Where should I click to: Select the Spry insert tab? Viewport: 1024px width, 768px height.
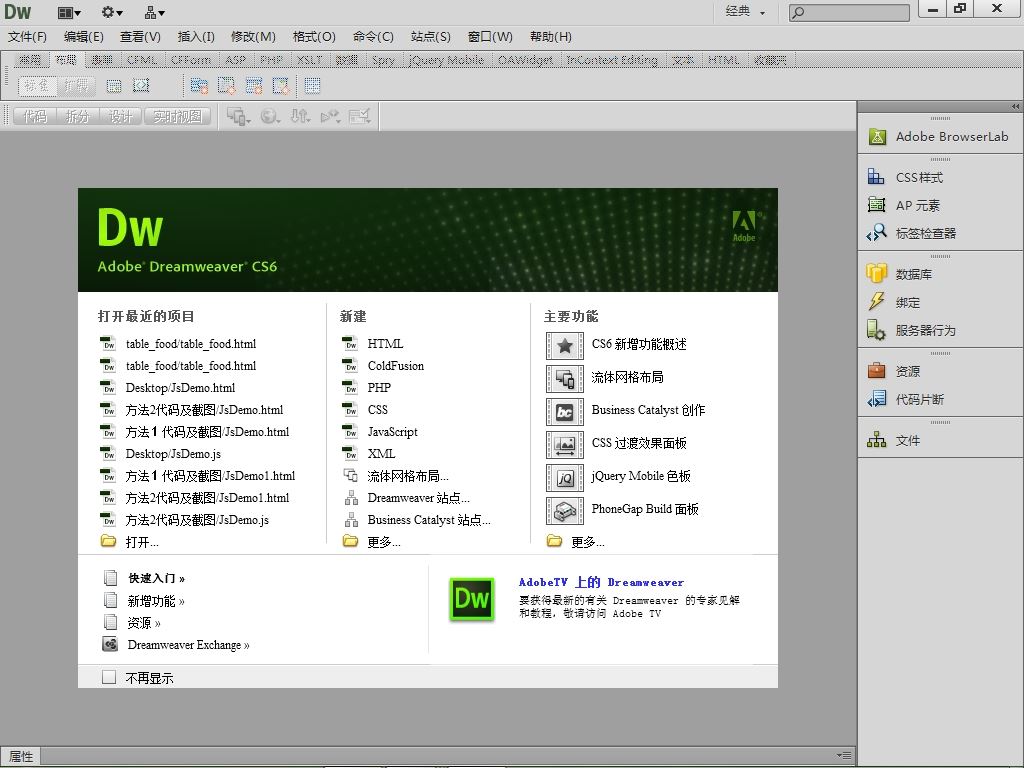pos(383,60)
